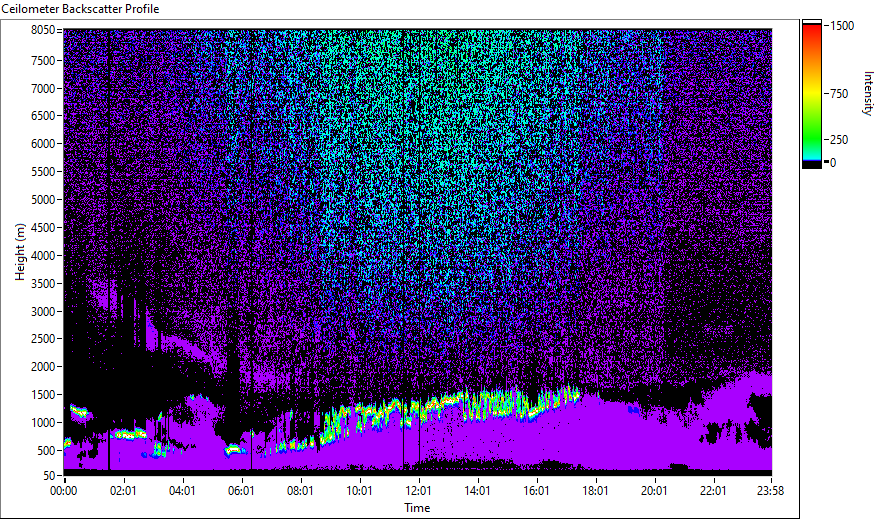Select the 2500 height axis value
This screenshot has height=519, width=878.
[43, 339]
